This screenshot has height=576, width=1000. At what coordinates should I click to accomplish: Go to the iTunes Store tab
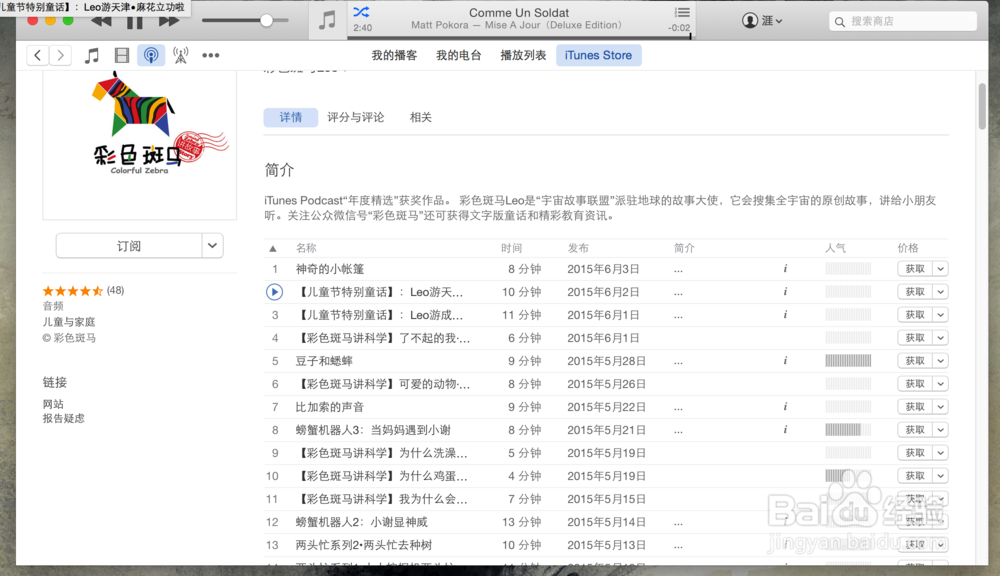(x=598, y=55)
